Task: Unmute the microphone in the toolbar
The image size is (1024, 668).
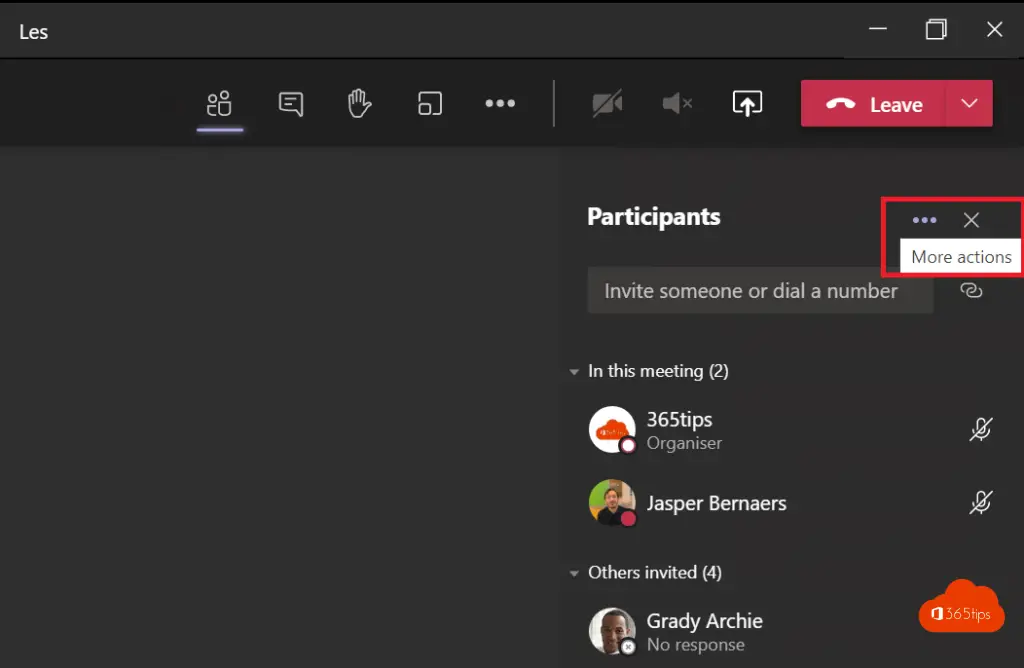Action: 677,103
